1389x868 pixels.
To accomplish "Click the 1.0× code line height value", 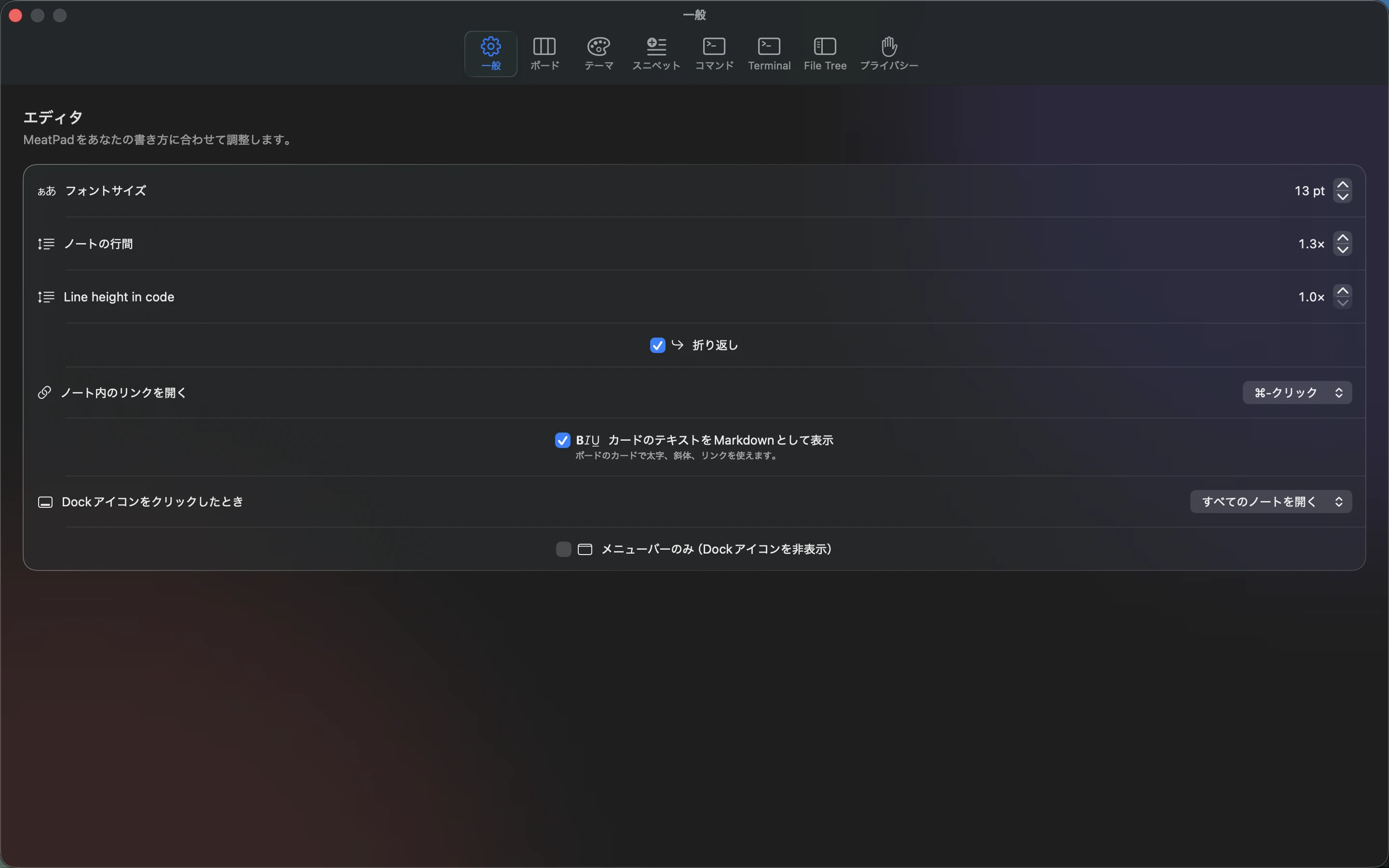I will click(1311, 297).
